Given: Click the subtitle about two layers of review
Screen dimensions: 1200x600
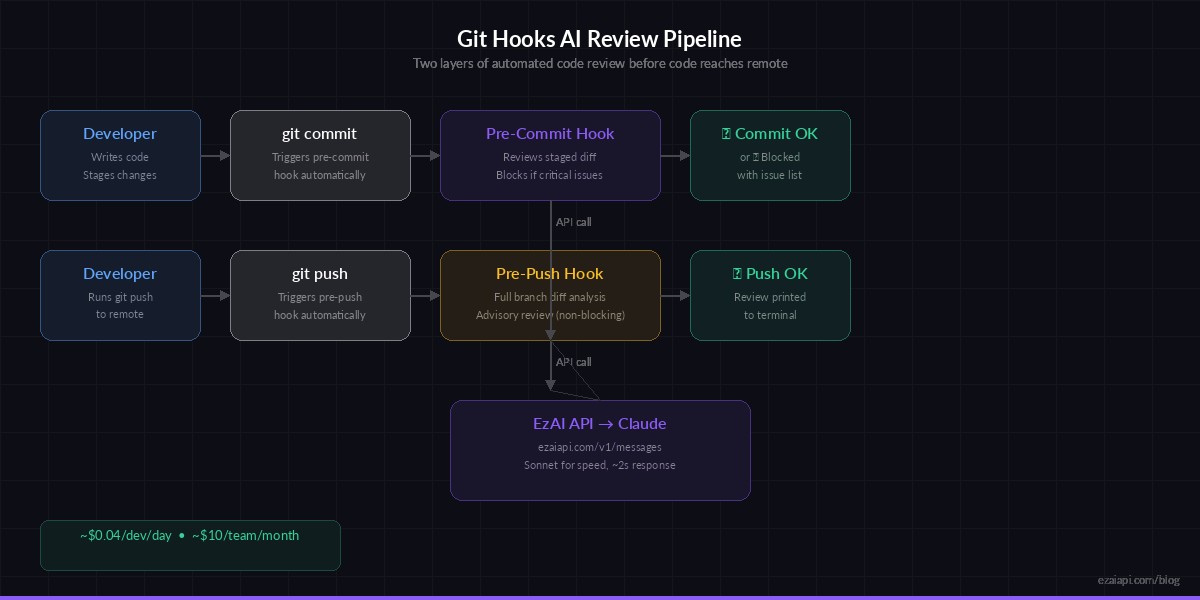Looking at the screenshot, I should [600, 63].
